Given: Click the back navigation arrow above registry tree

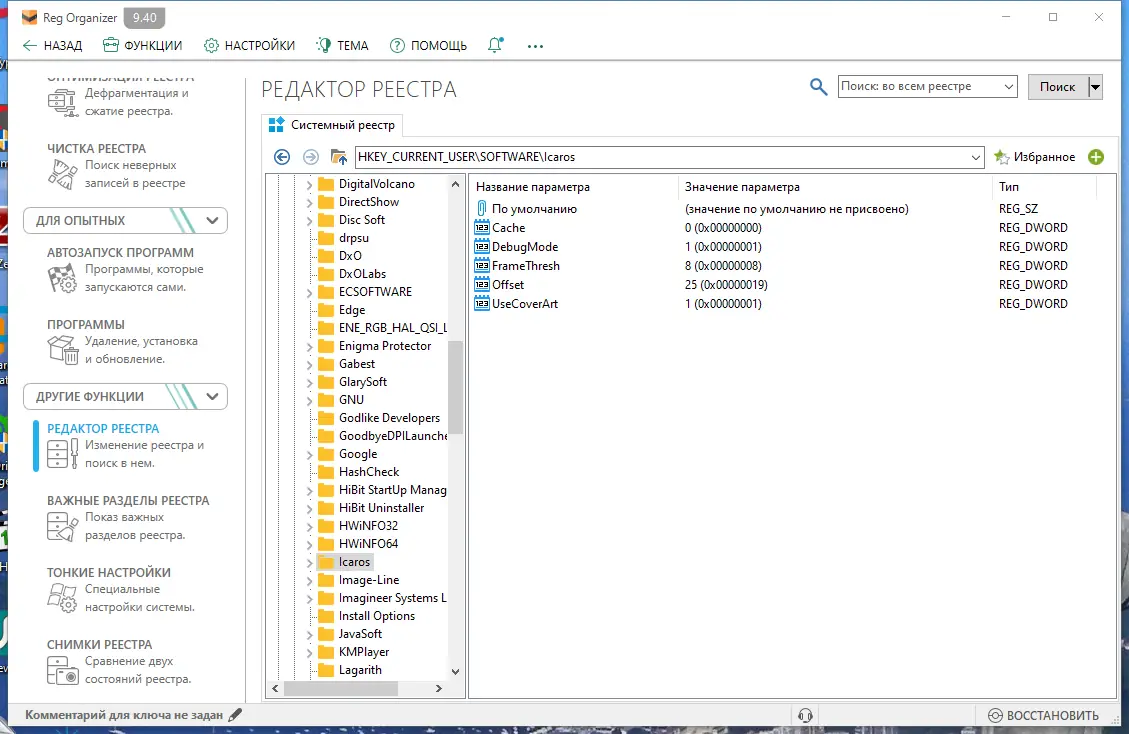Looking at the screenshot, I should coord(281,157).
